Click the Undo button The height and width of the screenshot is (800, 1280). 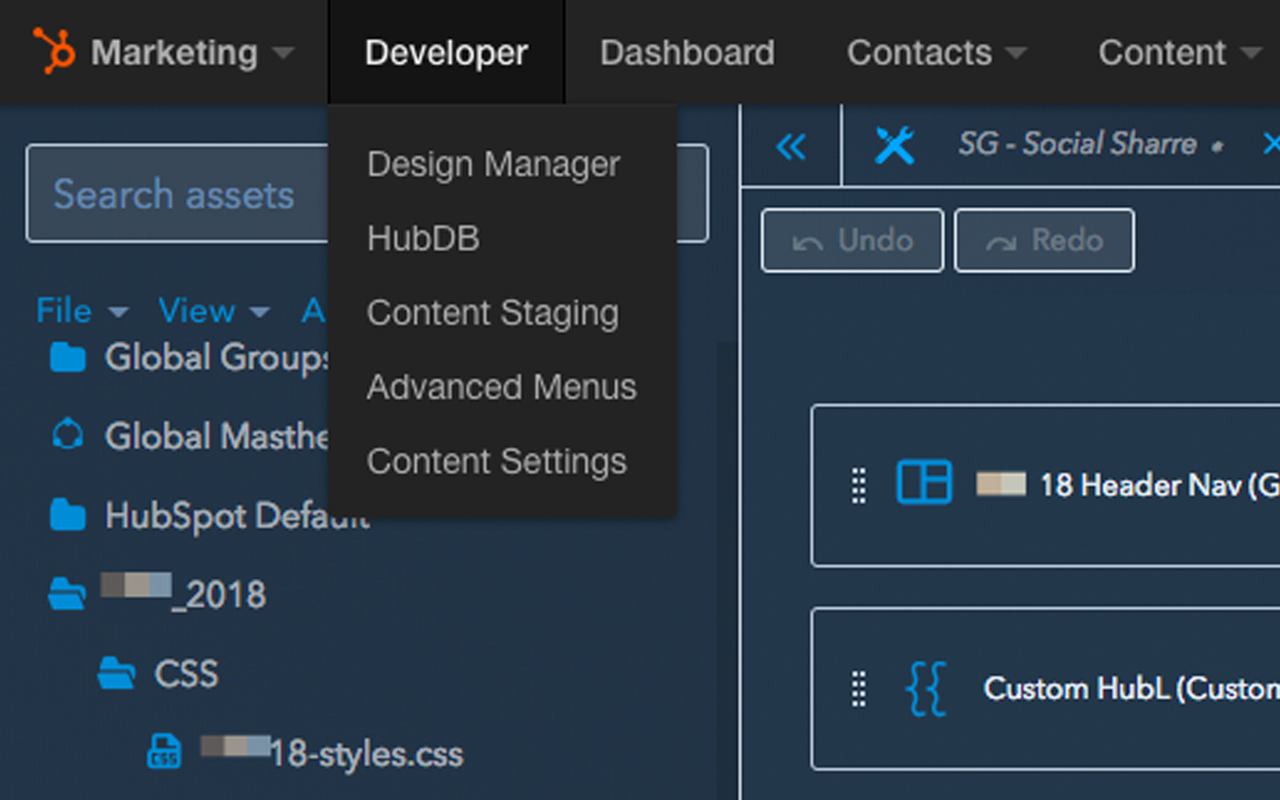(852, 240)
